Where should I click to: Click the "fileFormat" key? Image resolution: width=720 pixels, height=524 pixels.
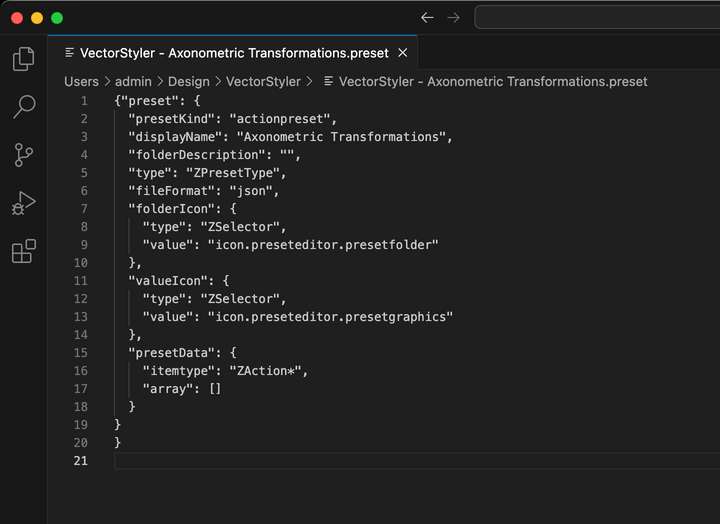coord(171,191)
